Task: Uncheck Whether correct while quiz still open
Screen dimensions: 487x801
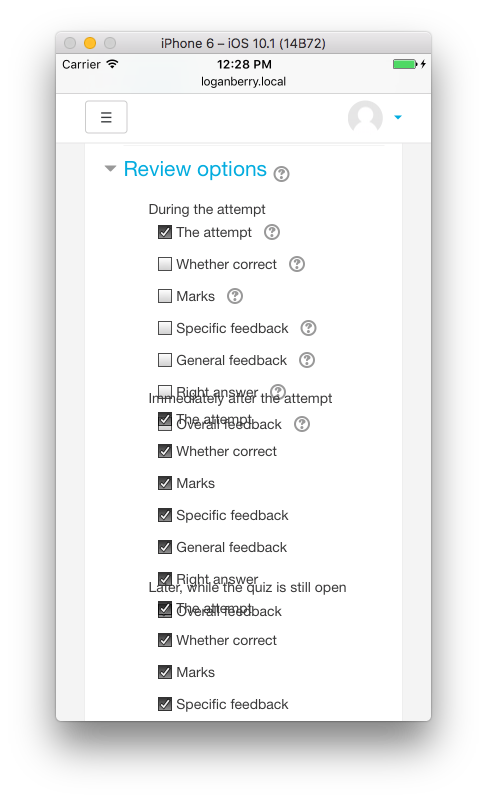Action: click(x=165, y=640)
